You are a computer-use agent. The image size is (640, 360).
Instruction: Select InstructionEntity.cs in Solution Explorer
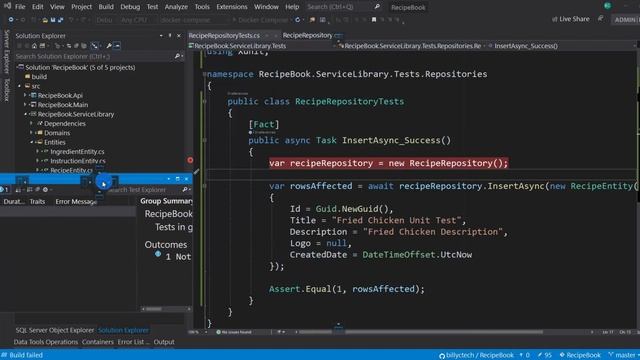pos(78,161)
